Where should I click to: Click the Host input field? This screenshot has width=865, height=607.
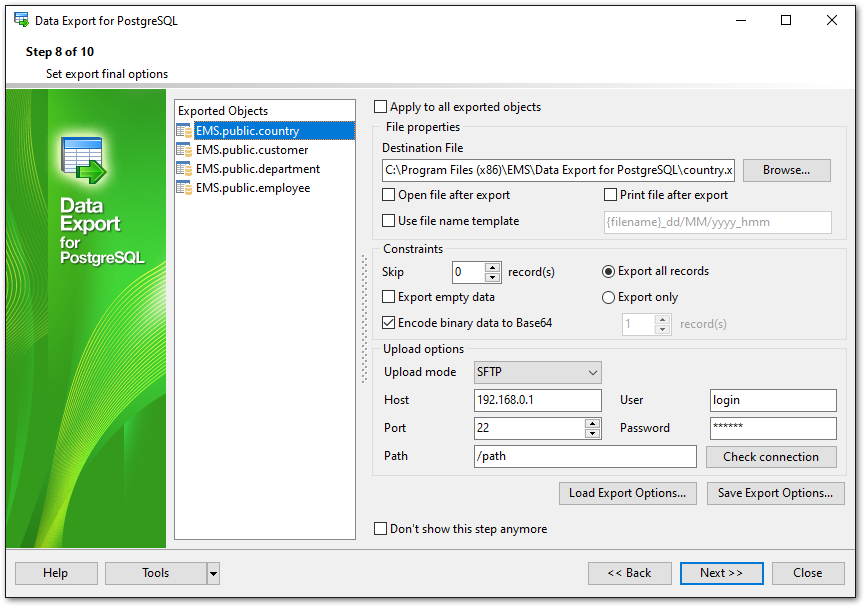coord(537,400)
